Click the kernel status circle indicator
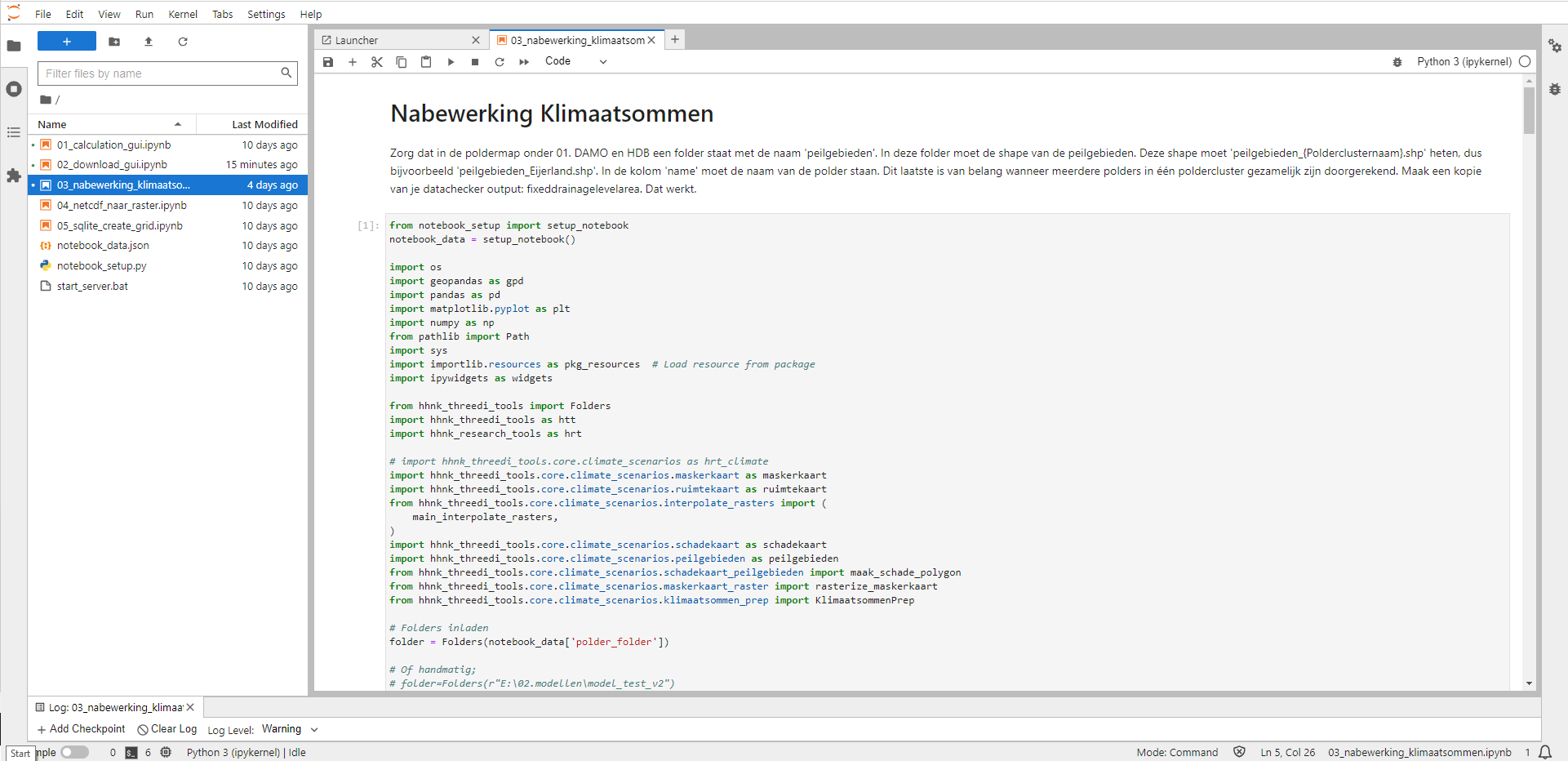 [x=1525, y=61]
